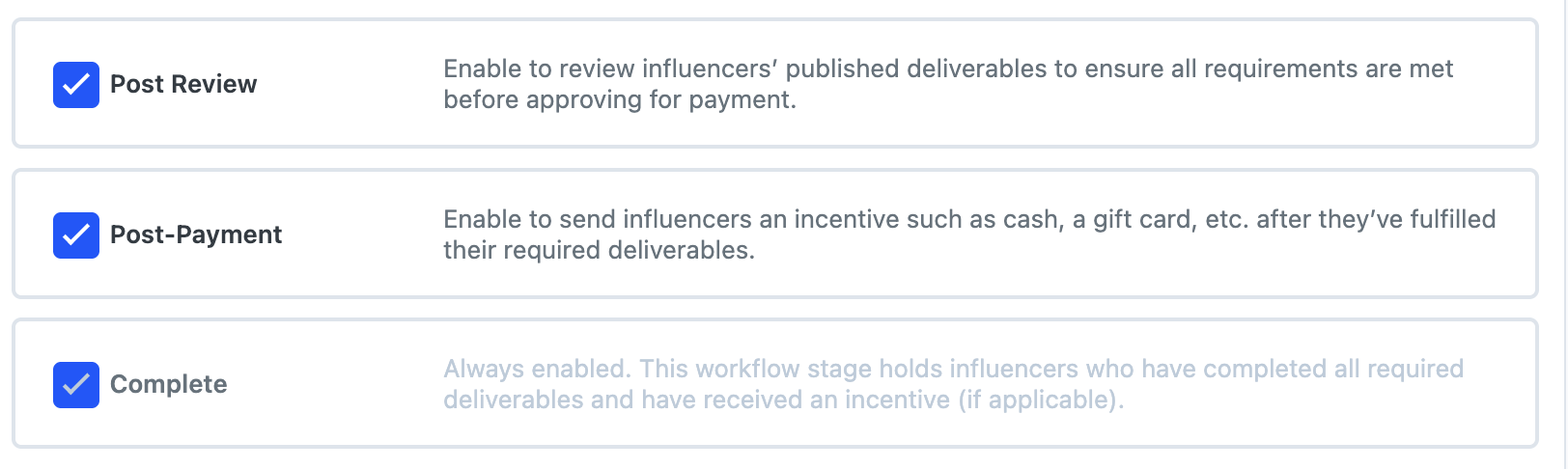Screen dimensions: 1568x469
Task: Disable the Post-Payment checkbox
Action: click(x=76, y=235)
